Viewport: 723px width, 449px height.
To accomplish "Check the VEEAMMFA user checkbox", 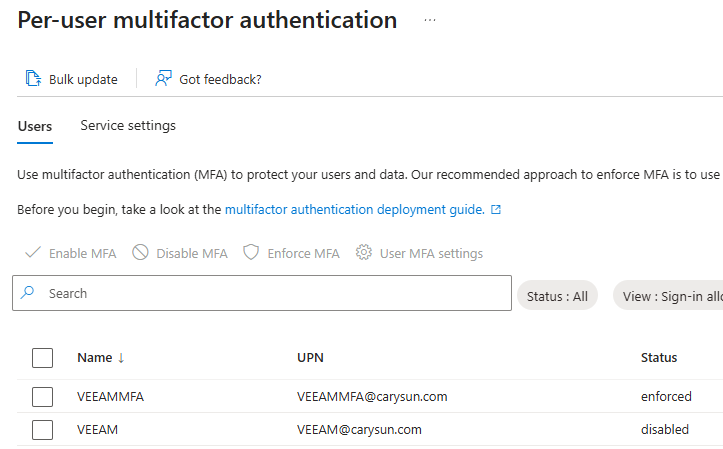I will click(42, 397).
